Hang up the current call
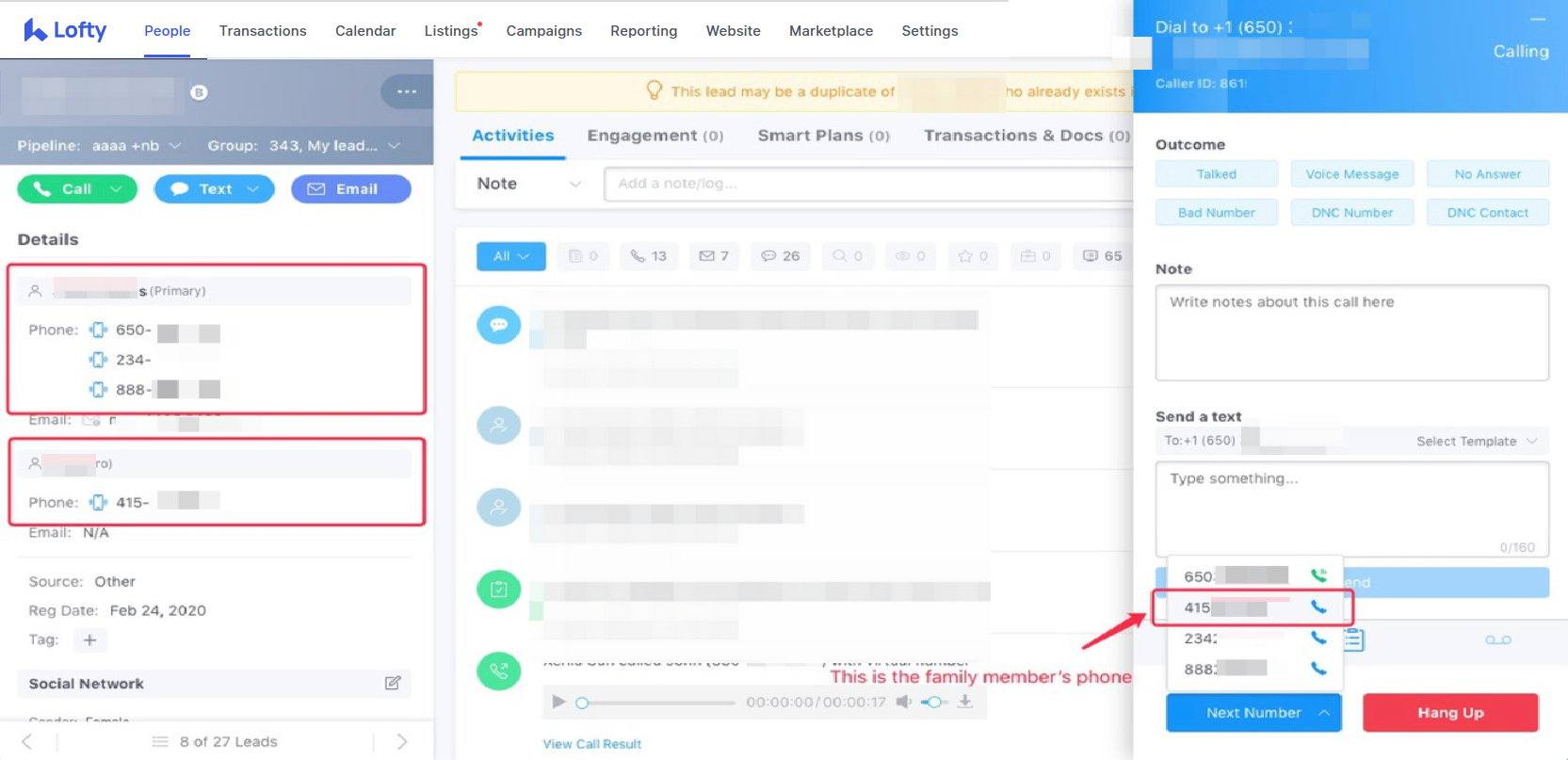Viewport: 1568px width, 760px height. pos(1449,713)
